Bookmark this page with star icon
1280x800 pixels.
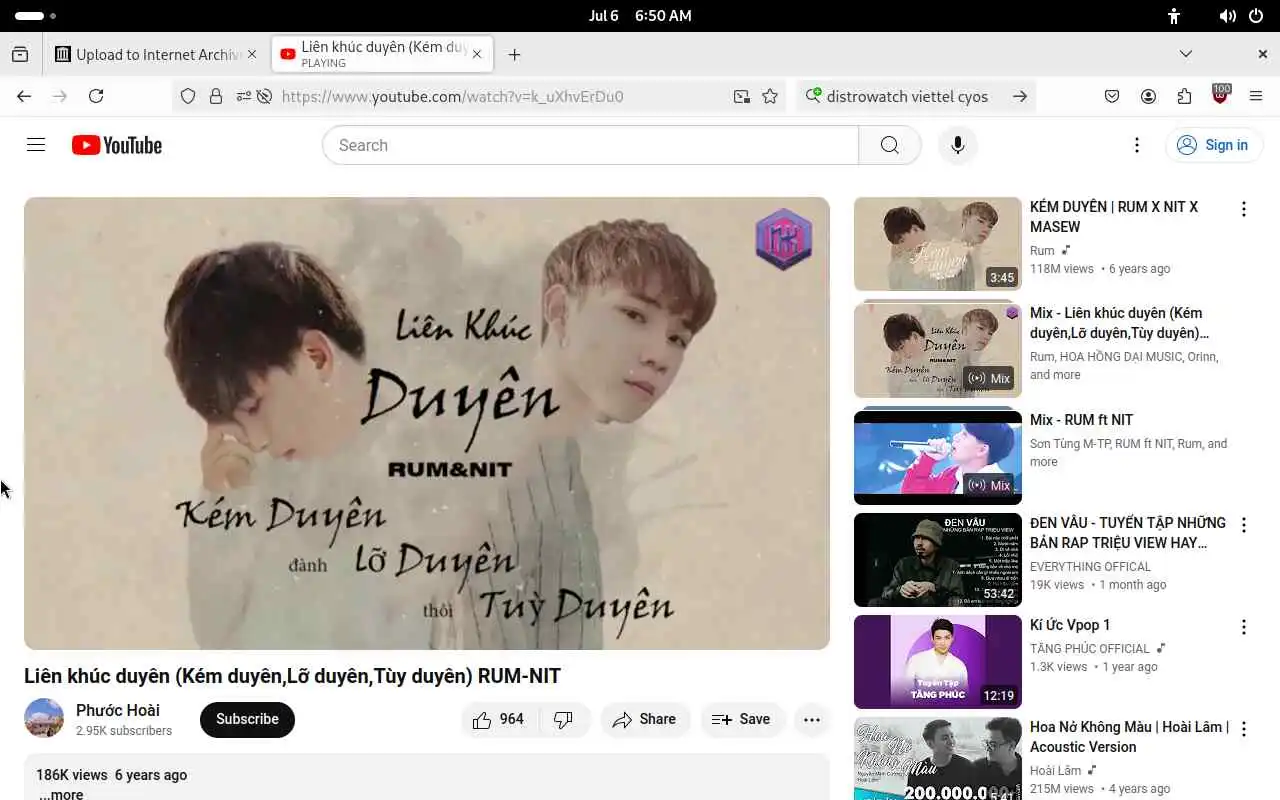(x=770, y=96)
